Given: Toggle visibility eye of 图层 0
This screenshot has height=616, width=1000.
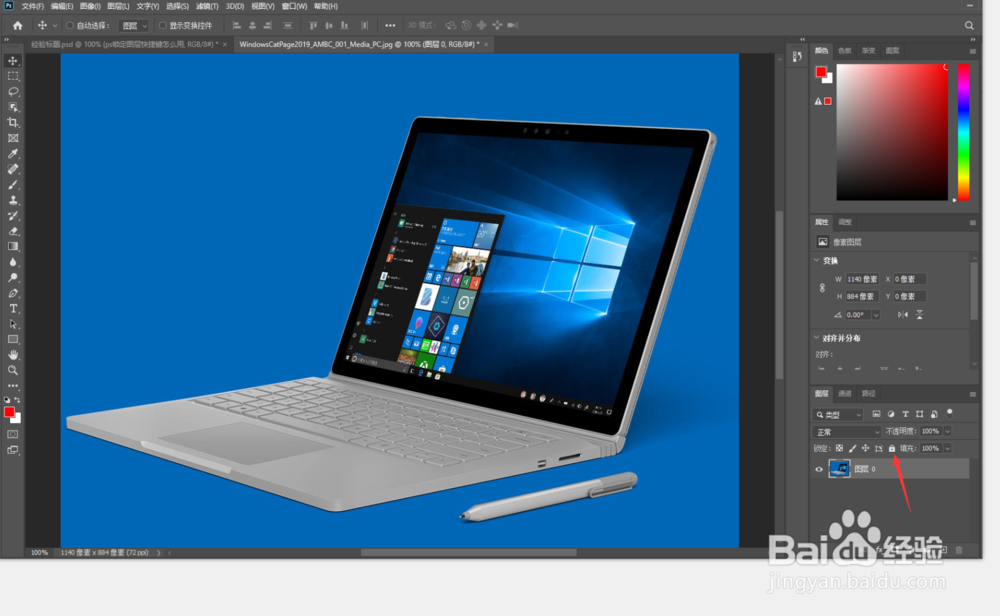Looking at the screenshot, I should pos(819,469).
